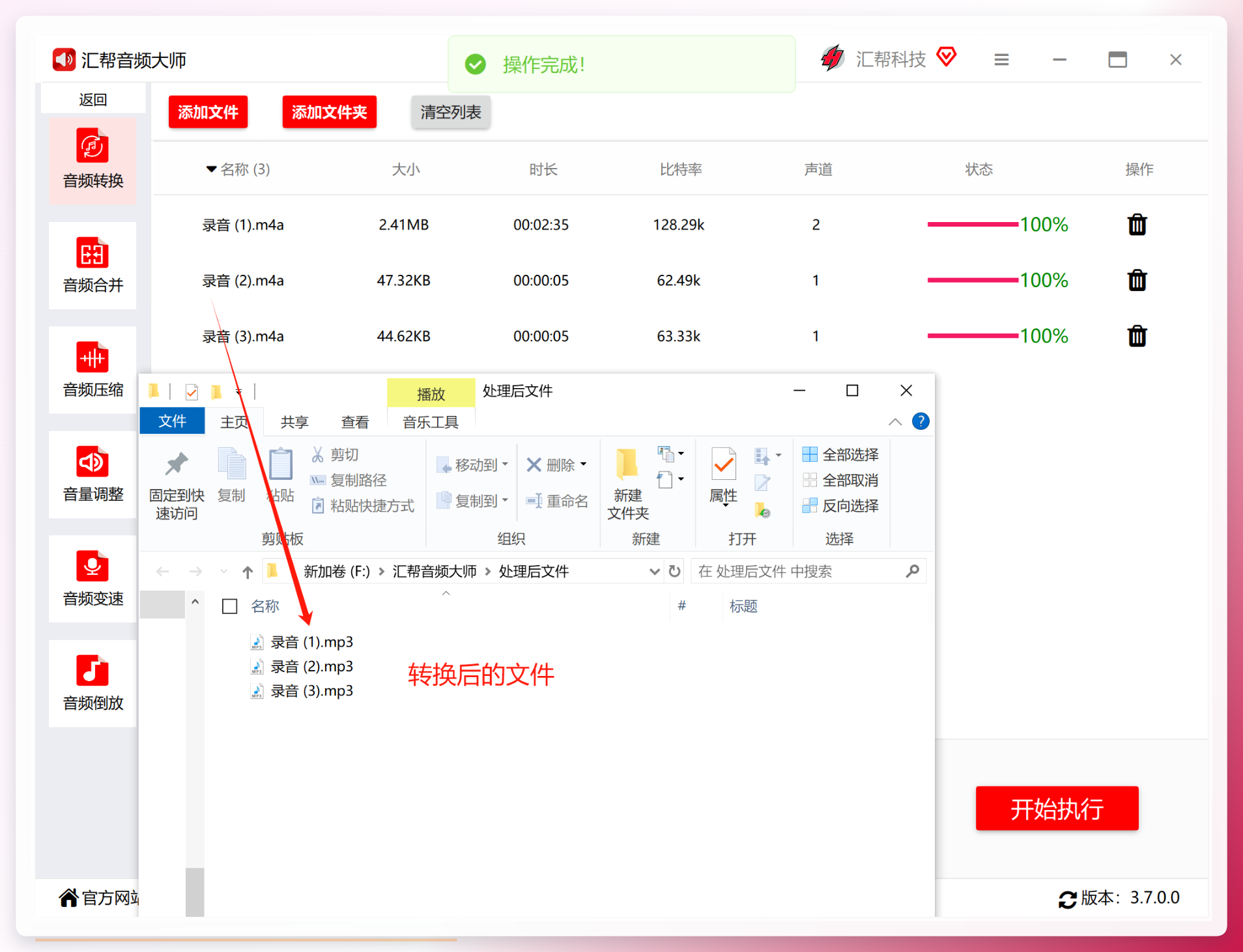The image size is (1243, 952).
Task: Click the 播放 contextual tab header
Action: [431, 393]
